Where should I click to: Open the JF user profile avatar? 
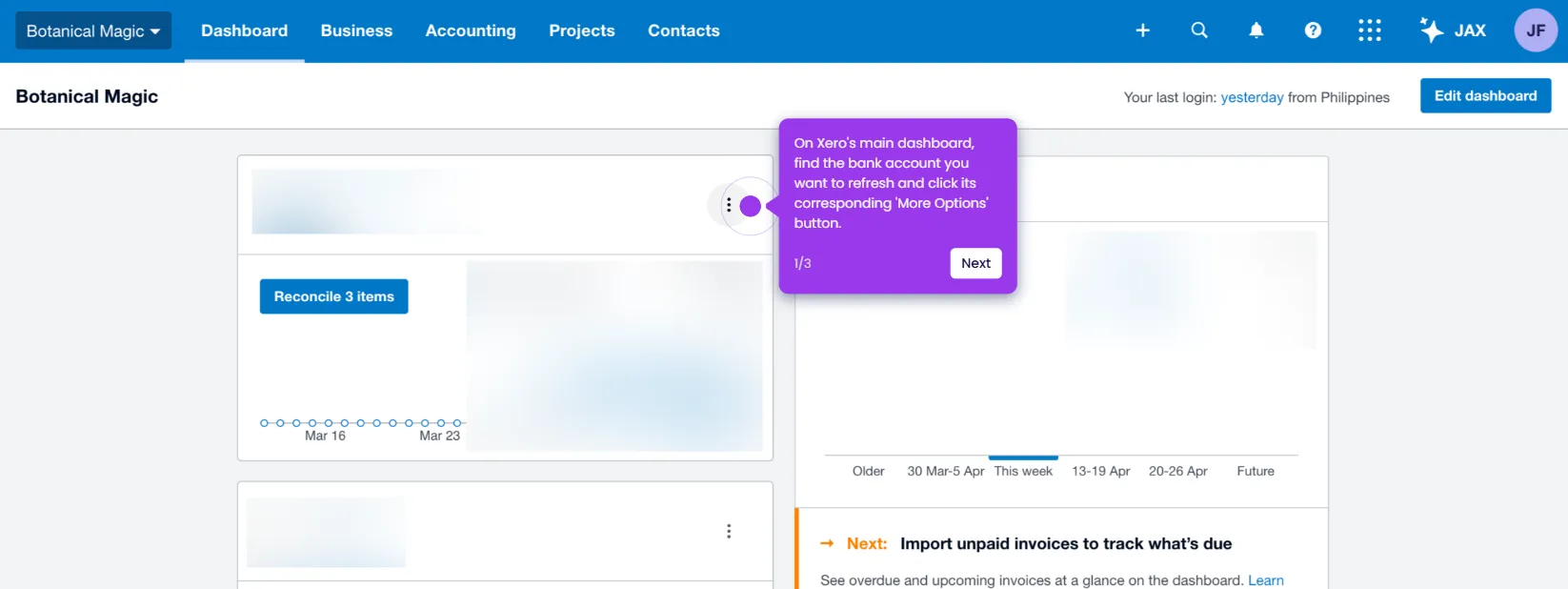pyautogui.click(x=1536, y=30)
